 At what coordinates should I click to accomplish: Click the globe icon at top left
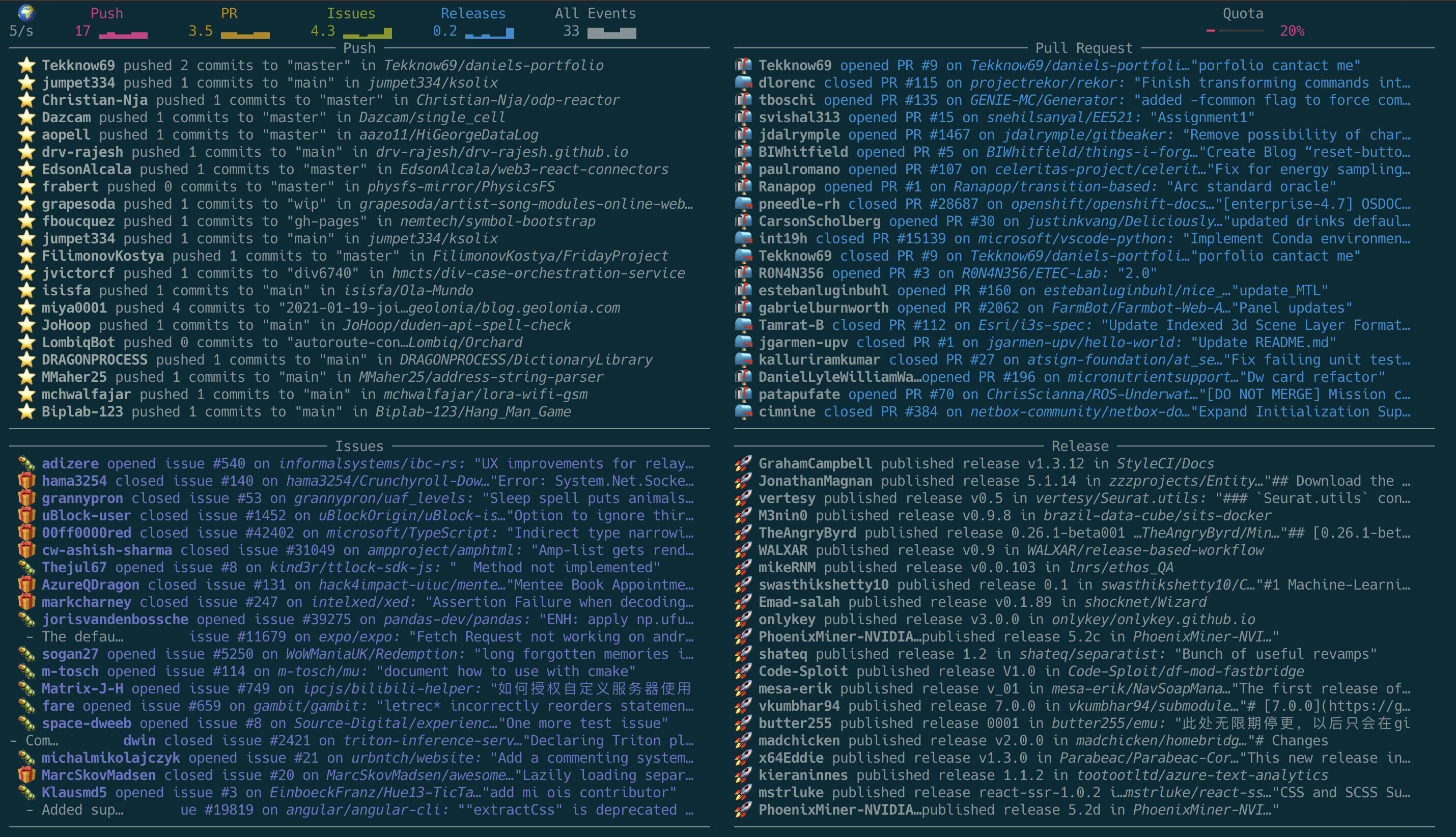pyautogui.click(x=26, y=12)
